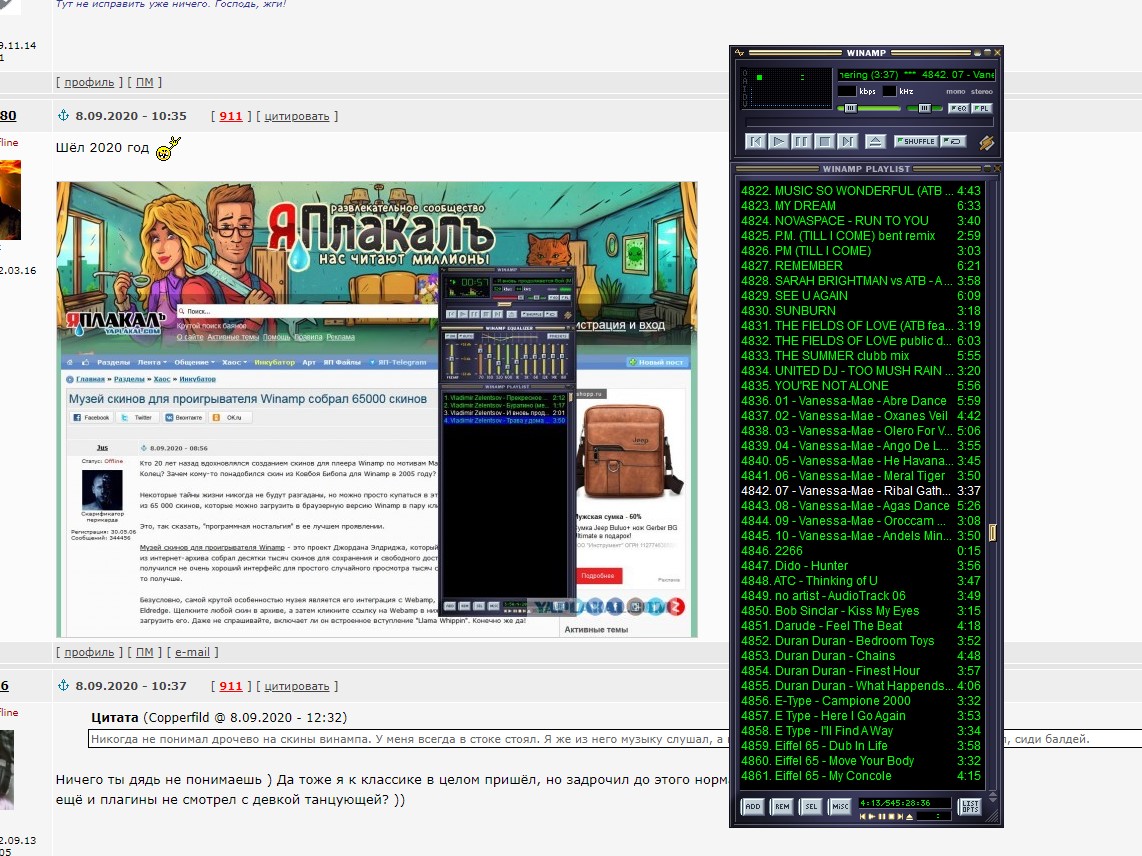Click the Winamp volume slider

point(868,108)
